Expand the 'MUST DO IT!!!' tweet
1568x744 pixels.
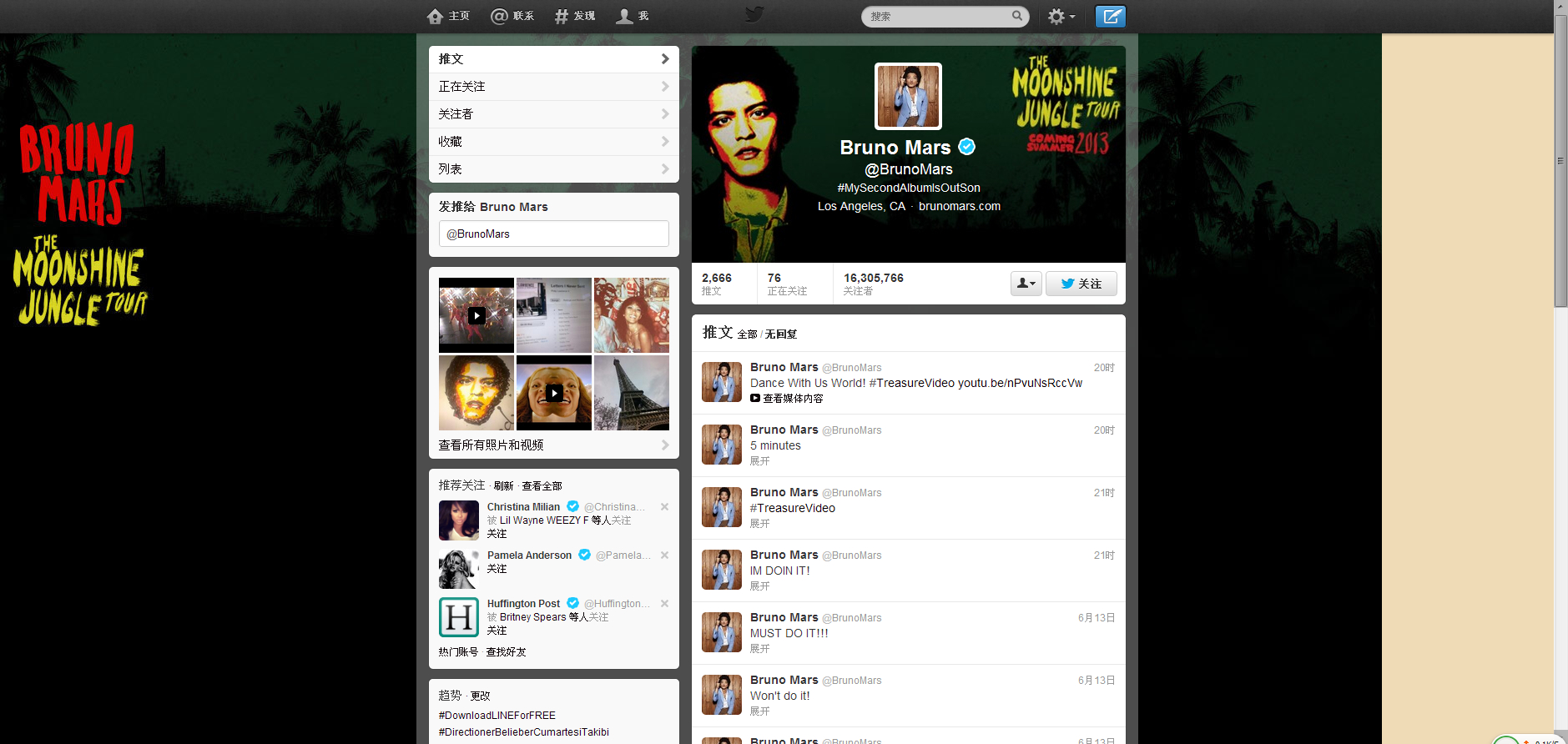coord(760,649)
